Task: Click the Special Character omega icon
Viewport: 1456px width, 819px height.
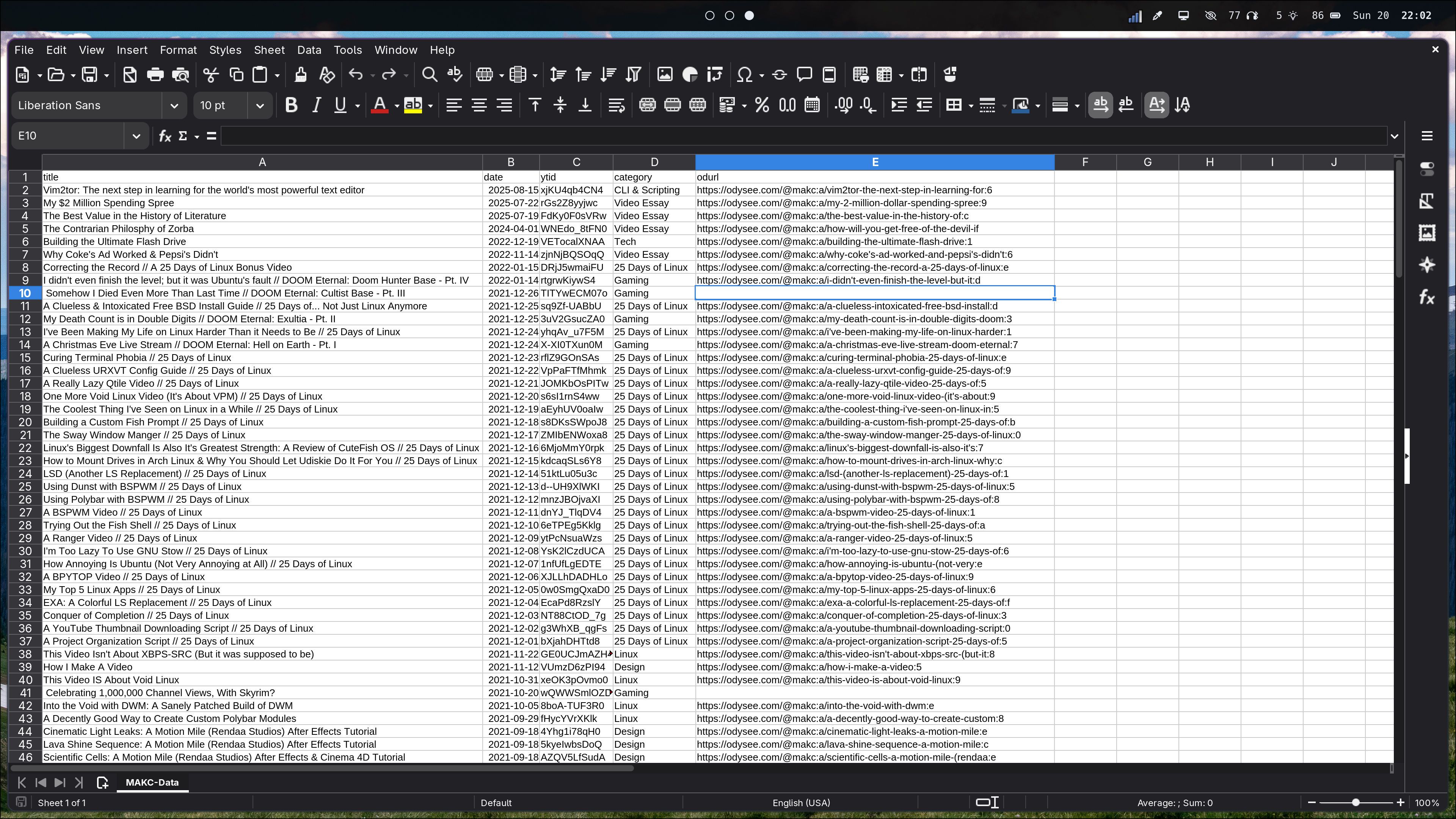Action: coord(745,75)
